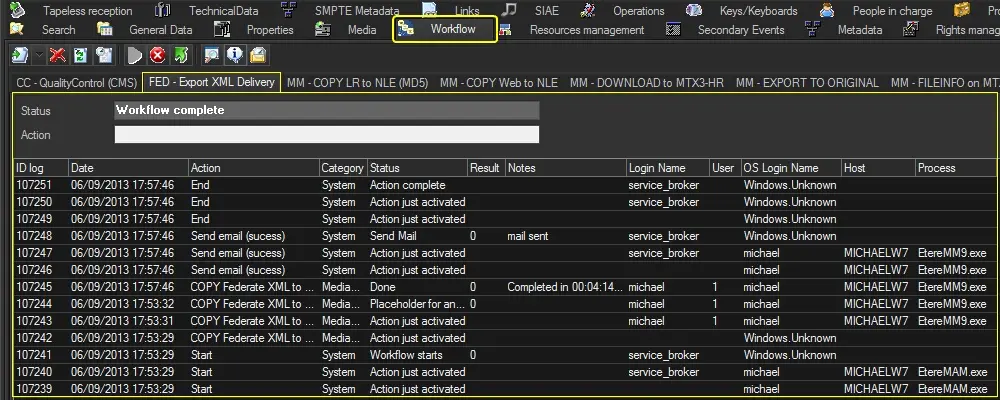Click the red X delete toolbar icon

[57, 55]
